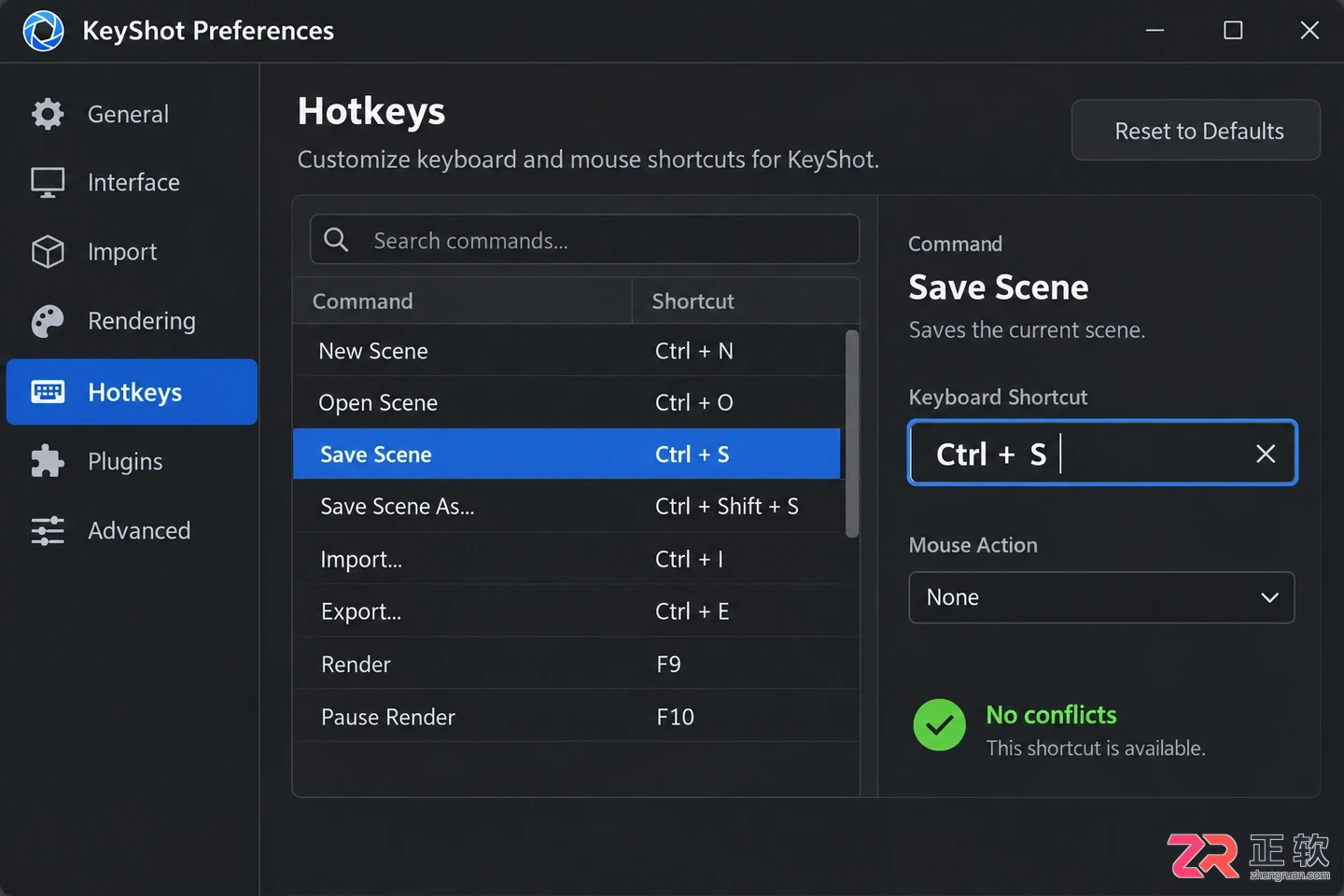The width and height of the screenshot is (1344, 896).
Task: Click the Ctrl + Shift + S shortcut cell
Action: 727,506
